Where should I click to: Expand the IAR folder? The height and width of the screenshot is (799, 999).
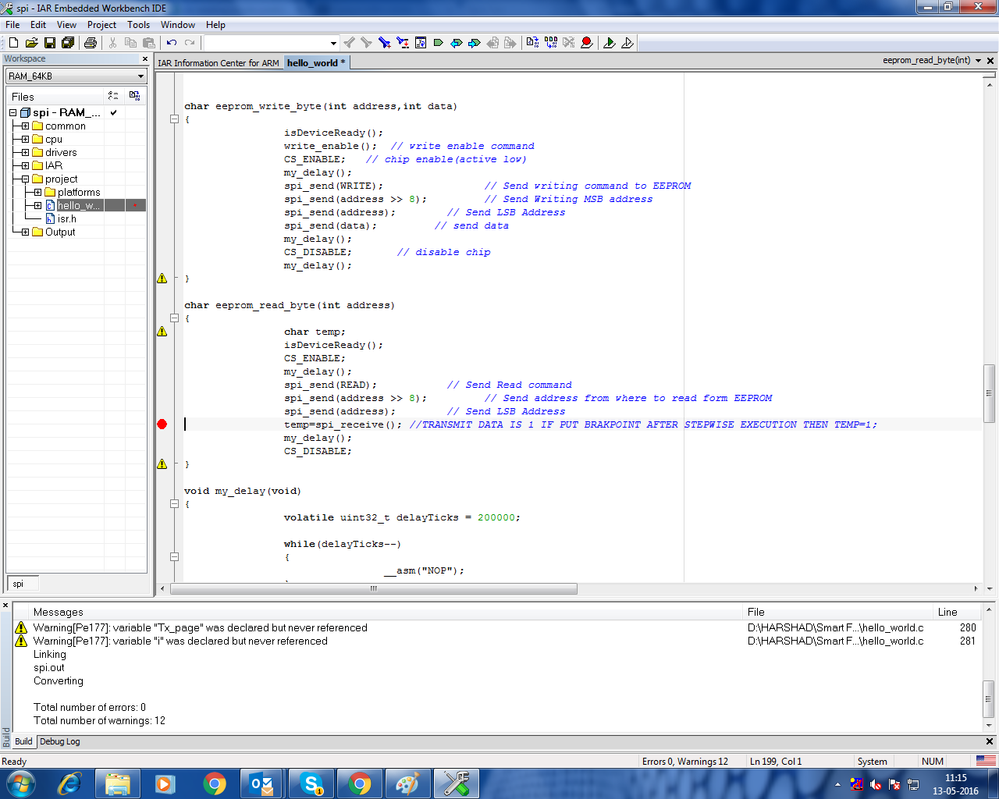click(x=25, y=166)
